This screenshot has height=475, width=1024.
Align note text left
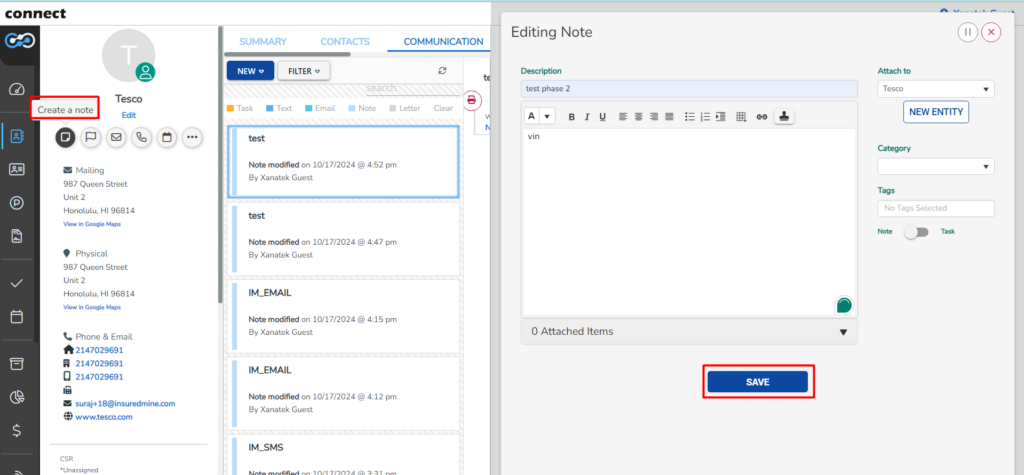tap(622, 116)
